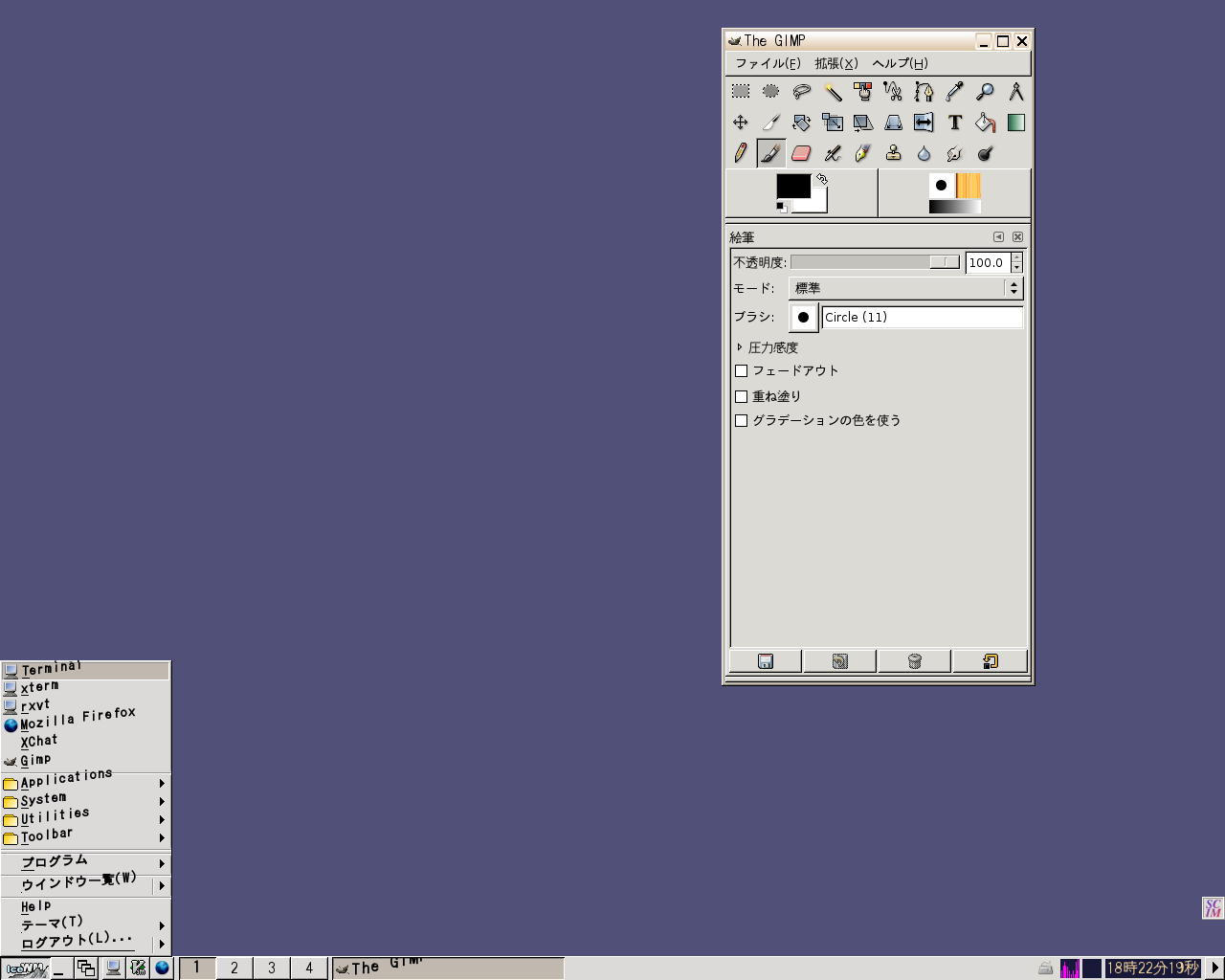This screenshot has height=980, width=1225.
Task: Open the 拡張(X) menu in GIMP
Action: click(836, 63)
